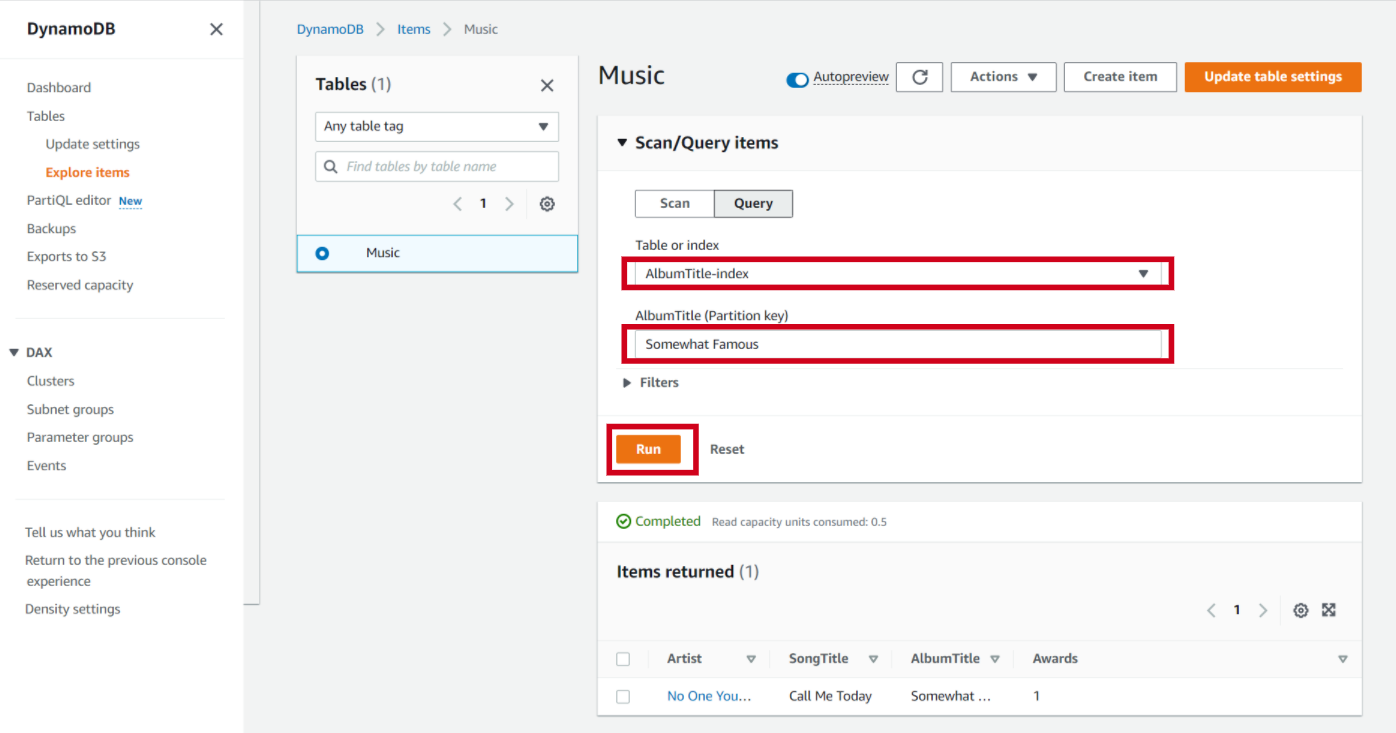
Task: Go to previous page of returned items
Action: 1211,610
